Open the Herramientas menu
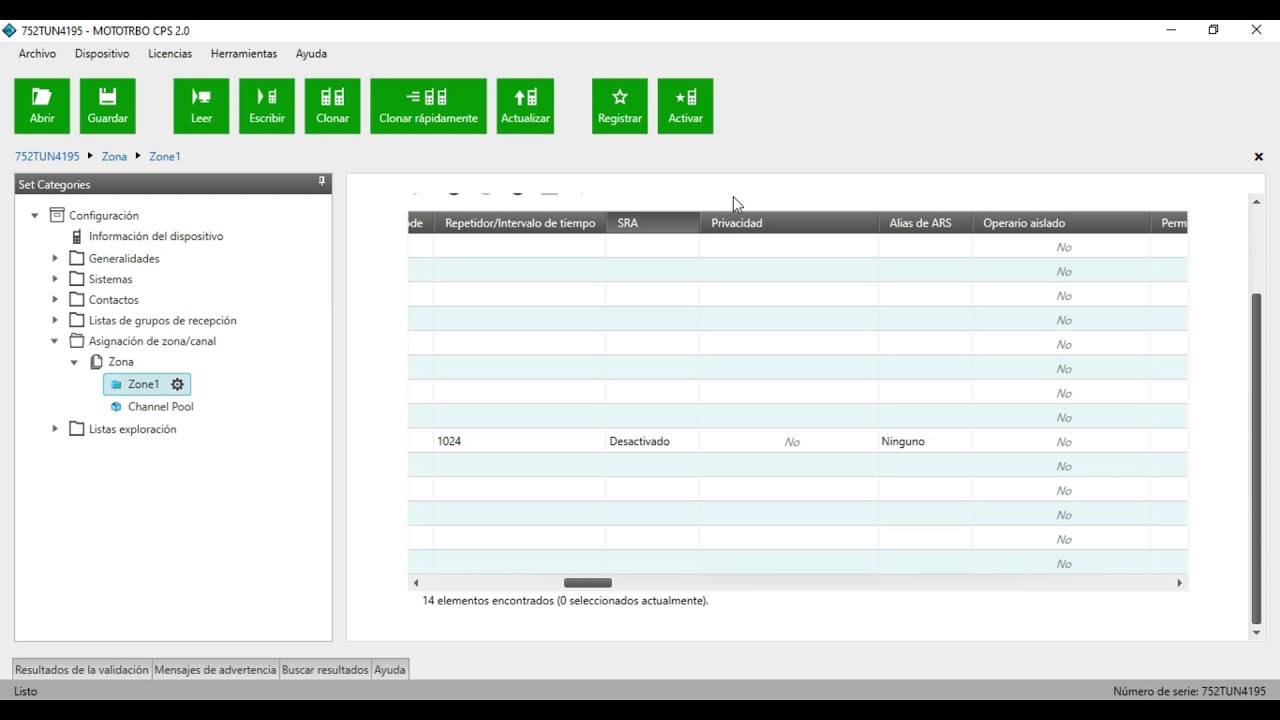Viewport: 1280px width, 720px height. pos(244,54)
